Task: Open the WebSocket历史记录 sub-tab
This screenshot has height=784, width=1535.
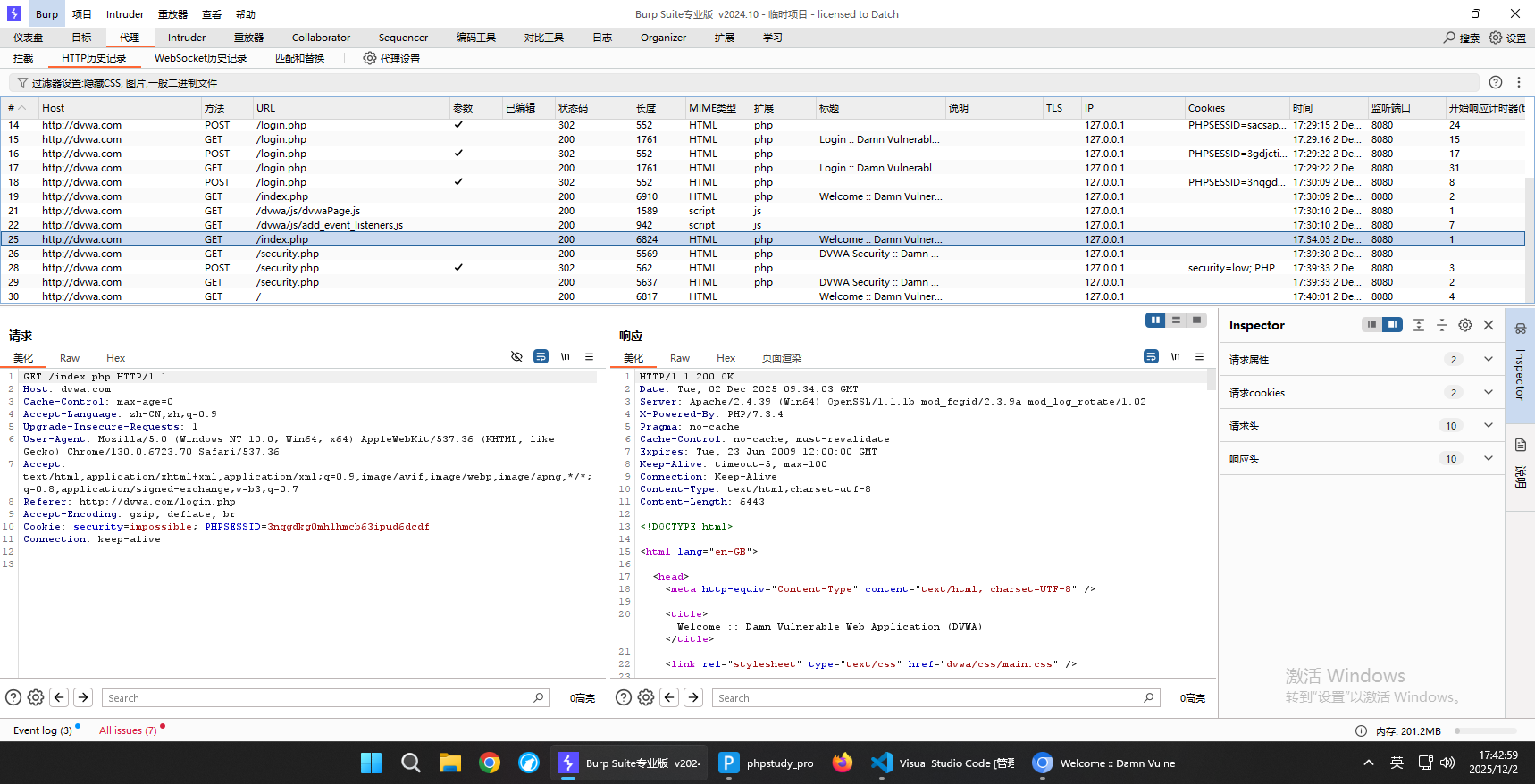Action: pyautogui.click(x=200, y=58)
